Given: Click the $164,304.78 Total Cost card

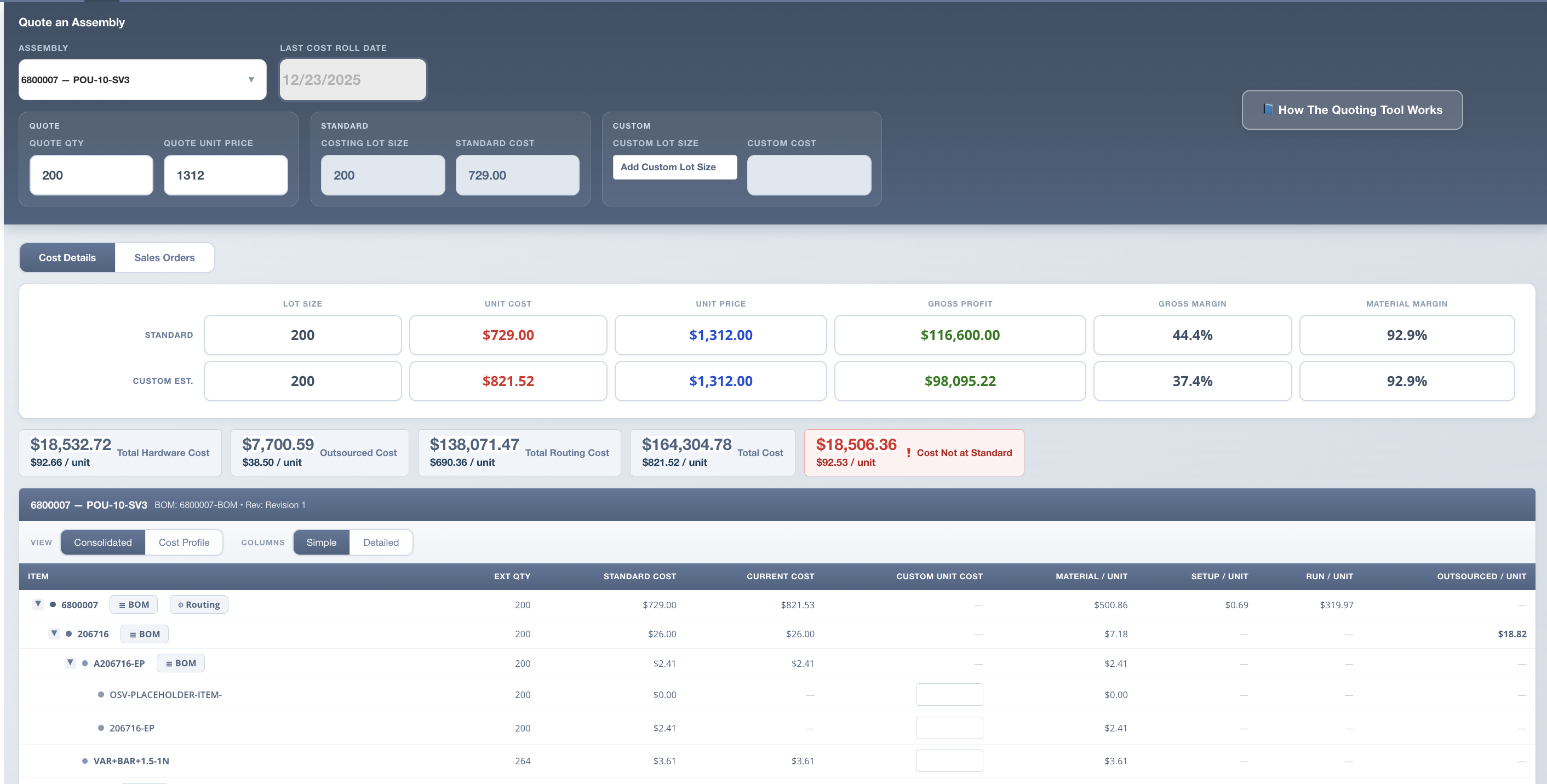Looking at the screenshot, I should point(712,453).
